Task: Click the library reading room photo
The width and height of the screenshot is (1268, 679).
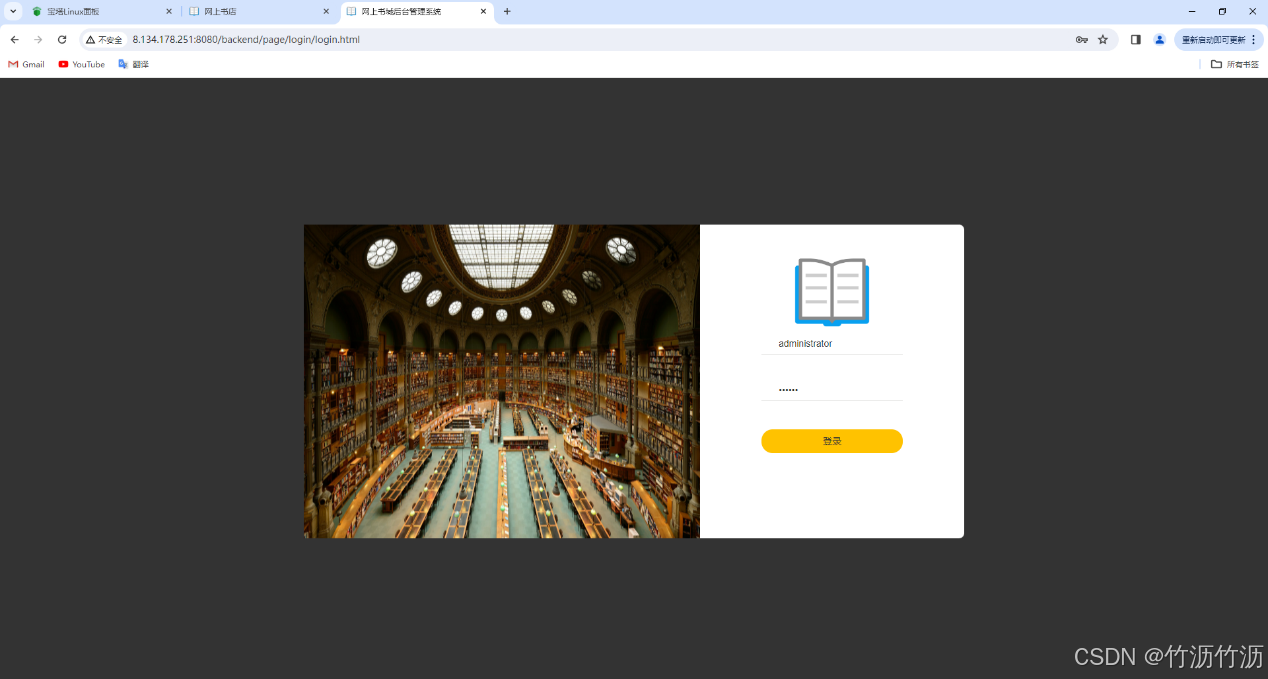Action: tap(501, 381)
